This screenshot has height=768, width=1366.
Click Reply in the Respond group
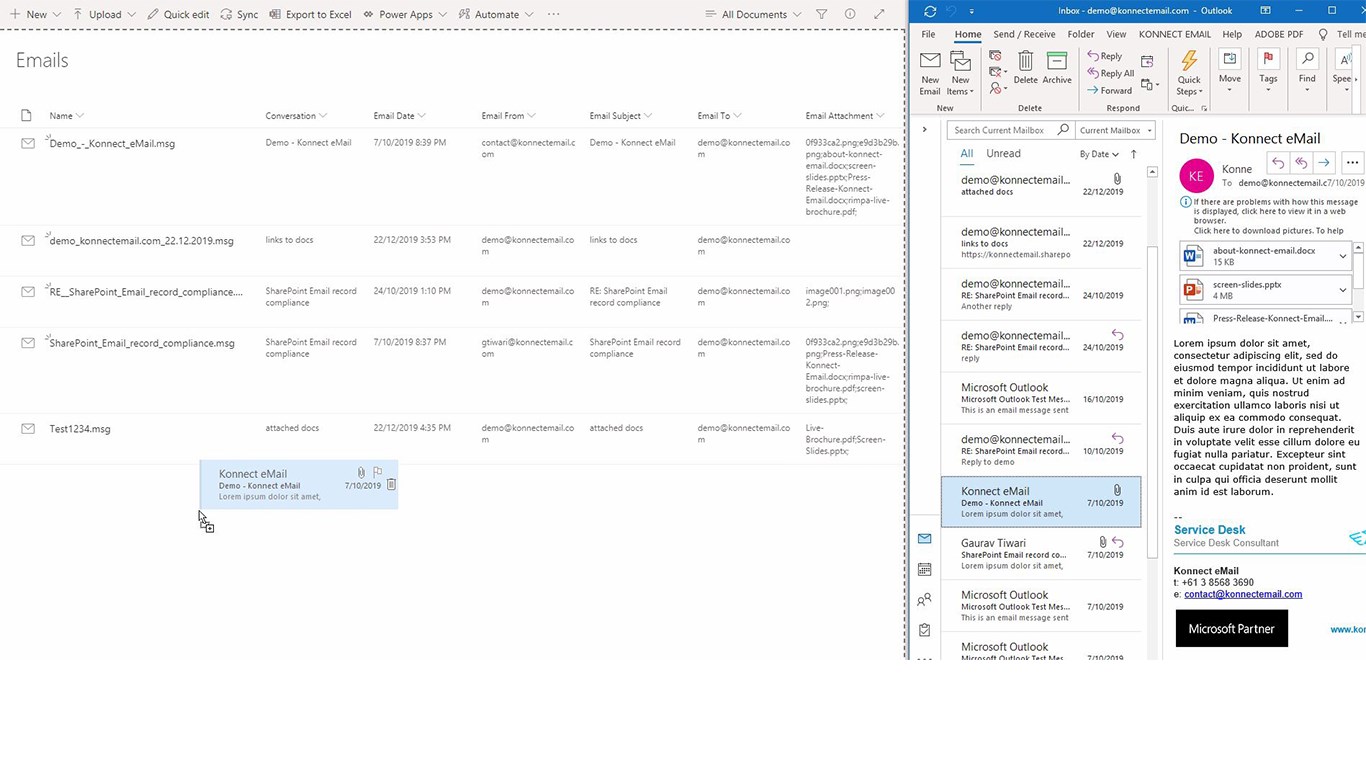coord(1104,56)
